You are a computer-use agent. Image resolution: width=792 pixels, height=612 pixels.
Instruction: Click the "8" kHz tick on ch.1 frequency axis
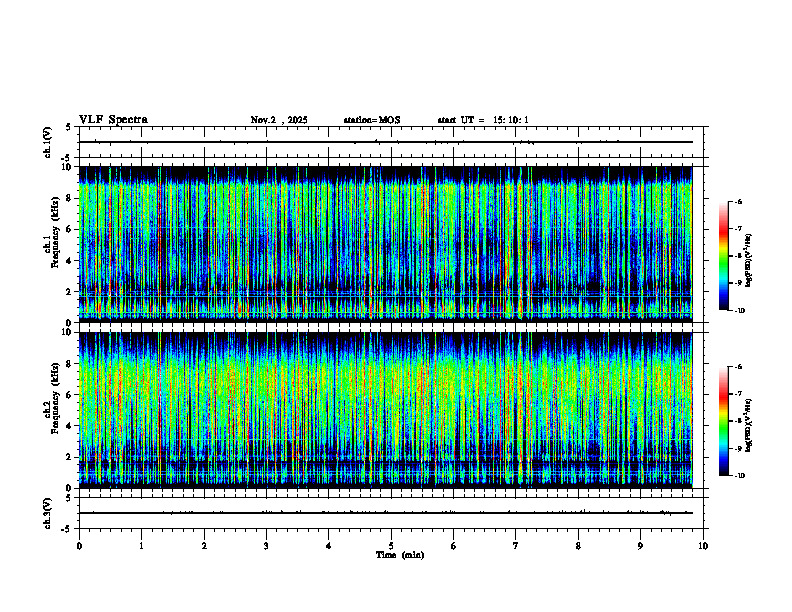(x=69, y=198)
